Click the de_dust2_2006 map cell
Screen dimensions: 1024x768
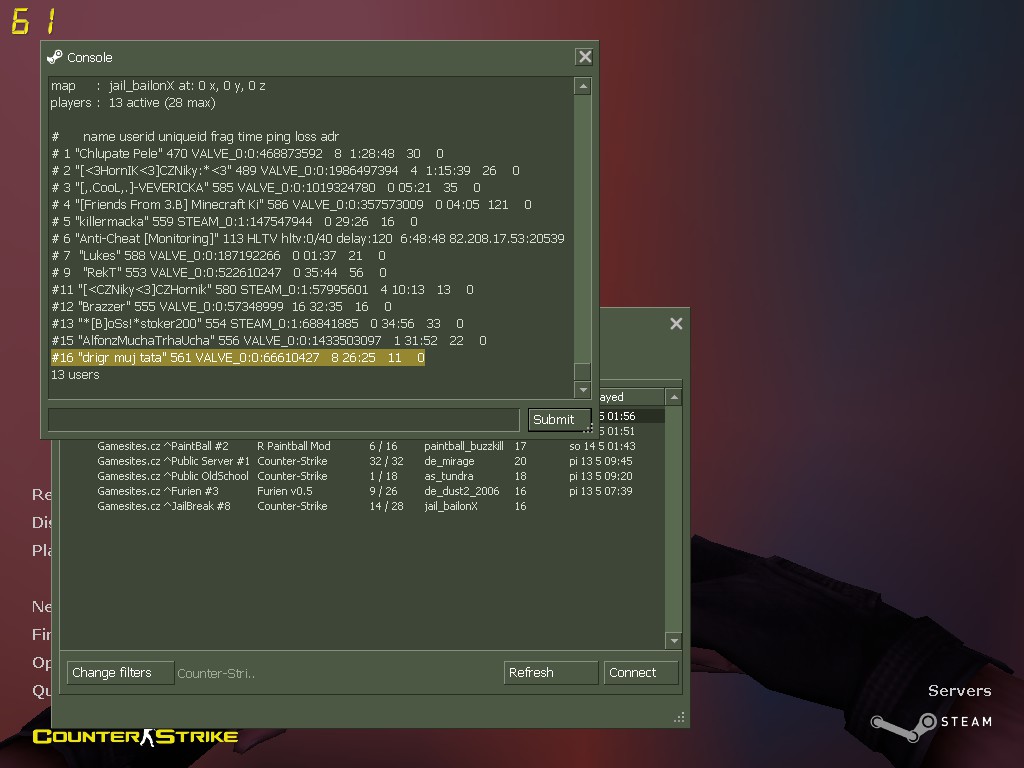(461, 492)
